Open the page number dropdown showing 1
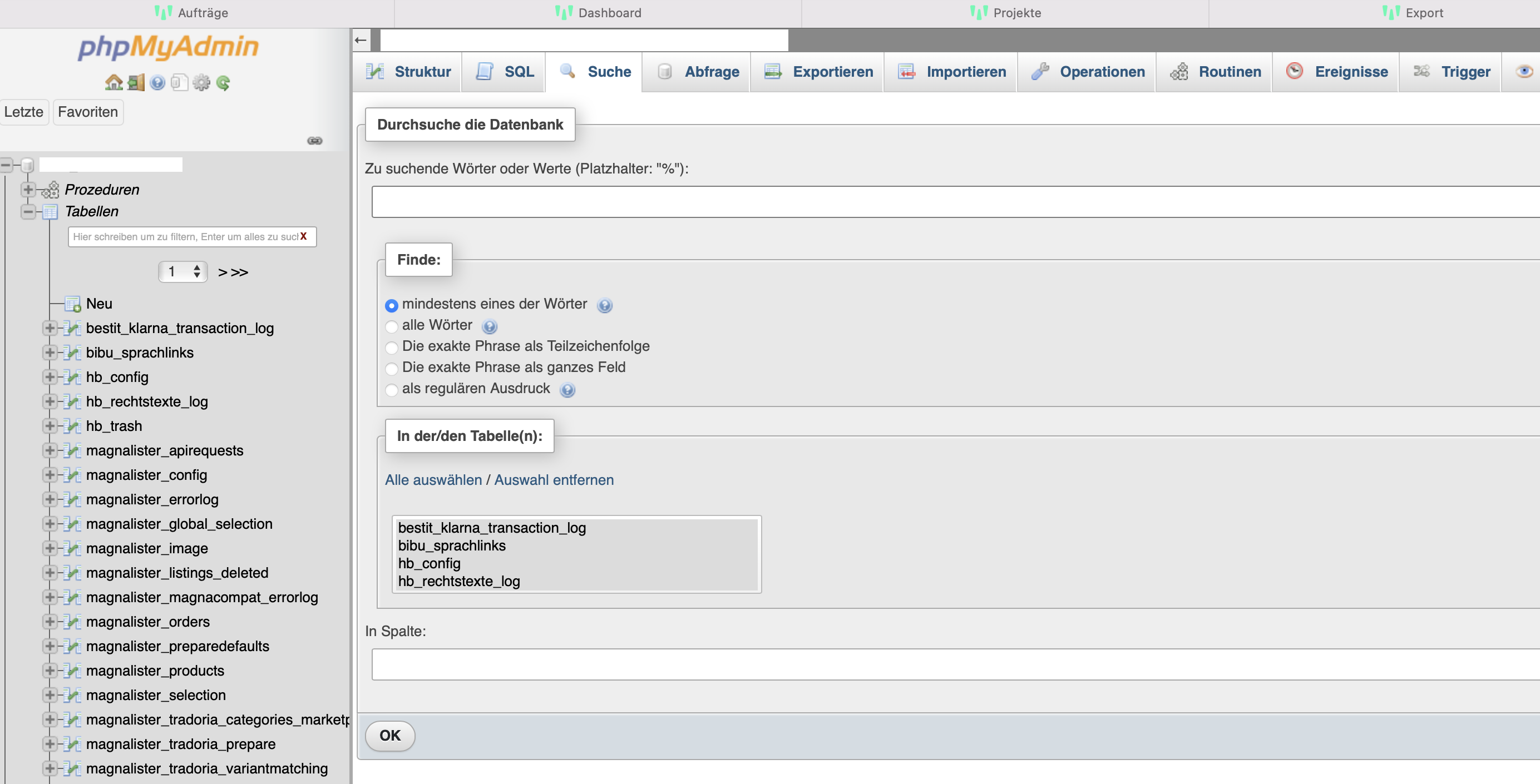The width and height of the screenshot is (1540, 784). [x=183, y=272]
